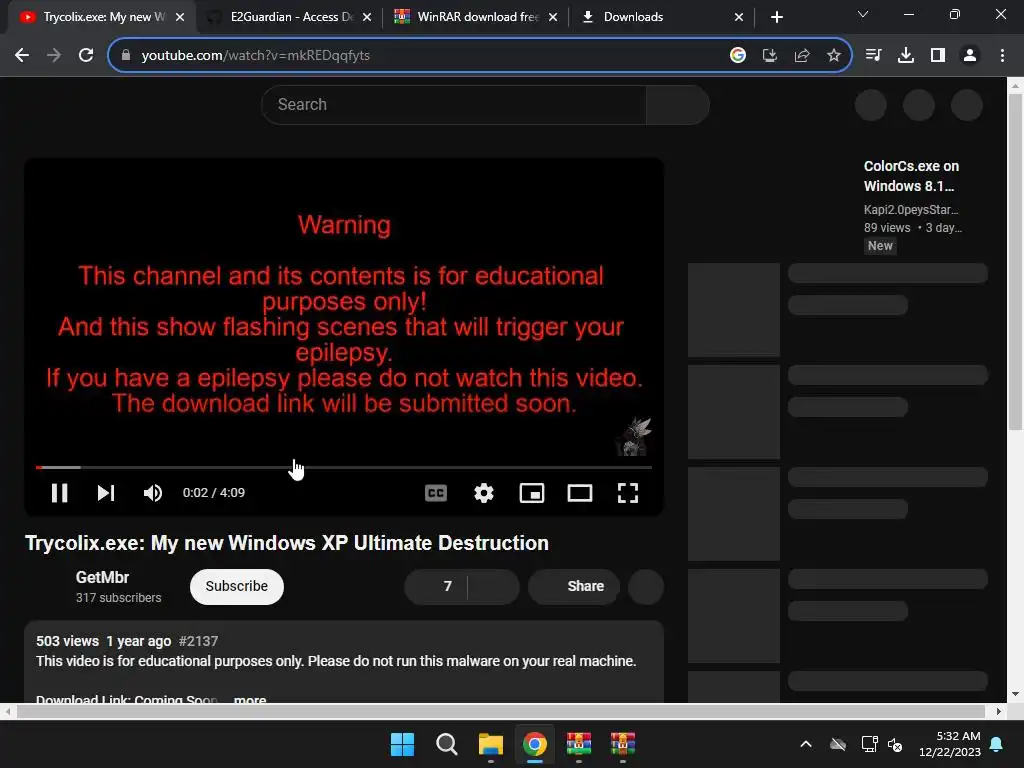The width and height of the screenshot is (1024, 768).
Task: Subscribe to GetMbr channel
Action: click(x=236, y=586)
